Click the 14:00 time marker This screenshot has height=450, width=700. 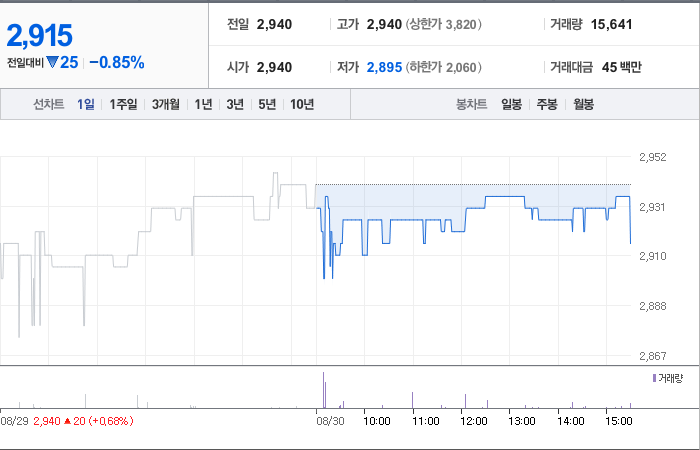(x=571, y=421)
